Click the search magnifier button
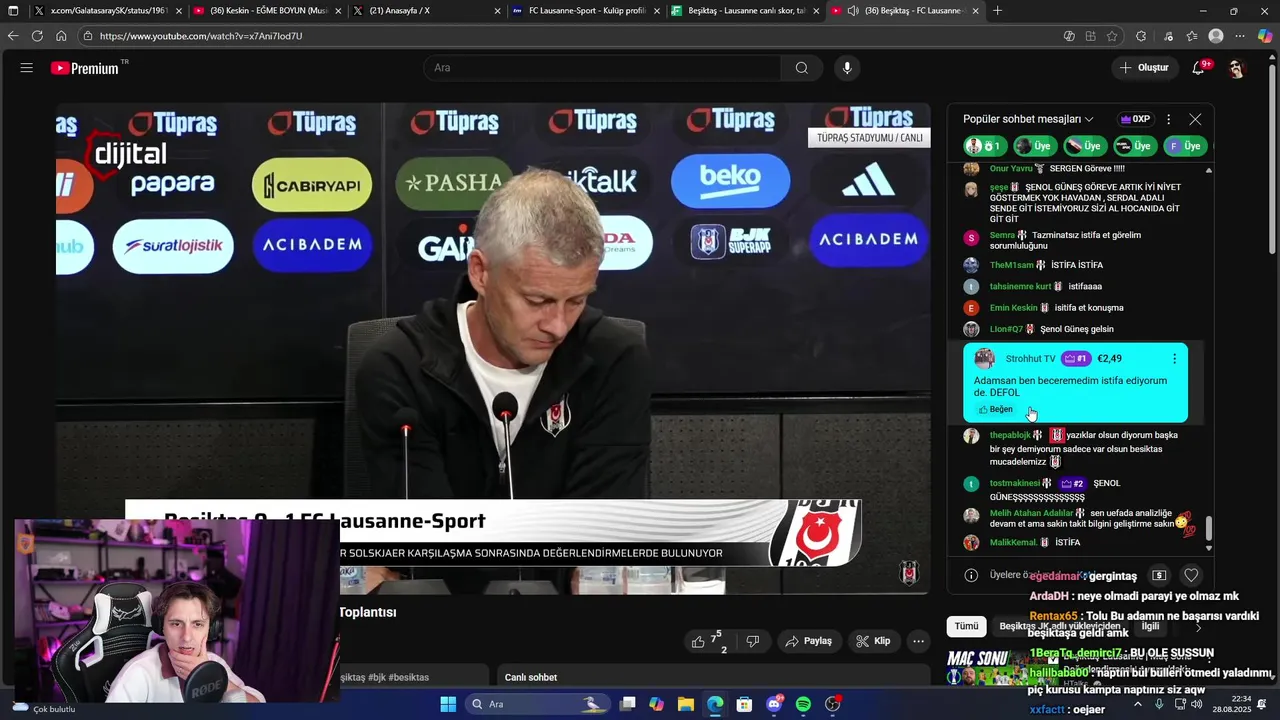The width and height of the screenshot is (1280, 720). (x=801, y=68)
